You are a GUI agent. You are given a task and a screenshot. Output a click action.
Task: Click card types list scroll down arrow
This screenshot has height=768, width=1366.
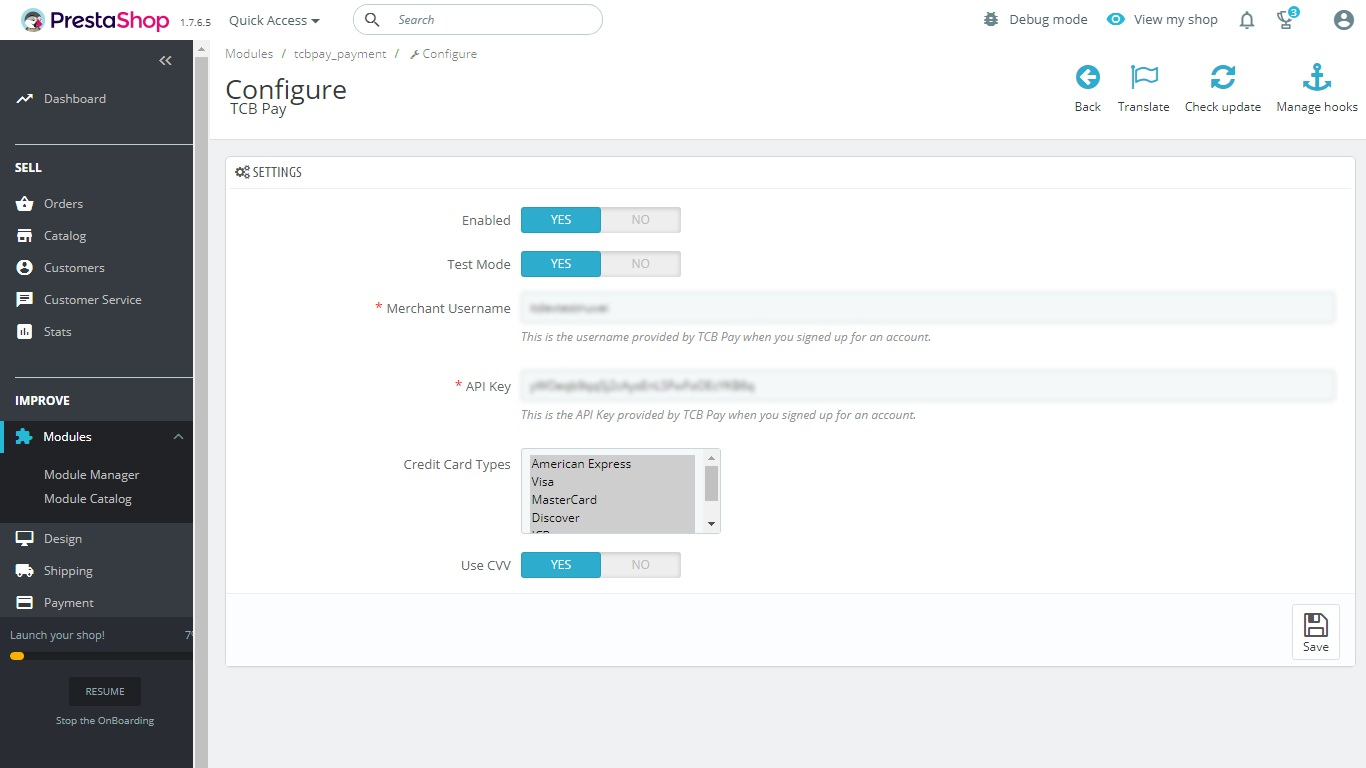pos(711,524)
